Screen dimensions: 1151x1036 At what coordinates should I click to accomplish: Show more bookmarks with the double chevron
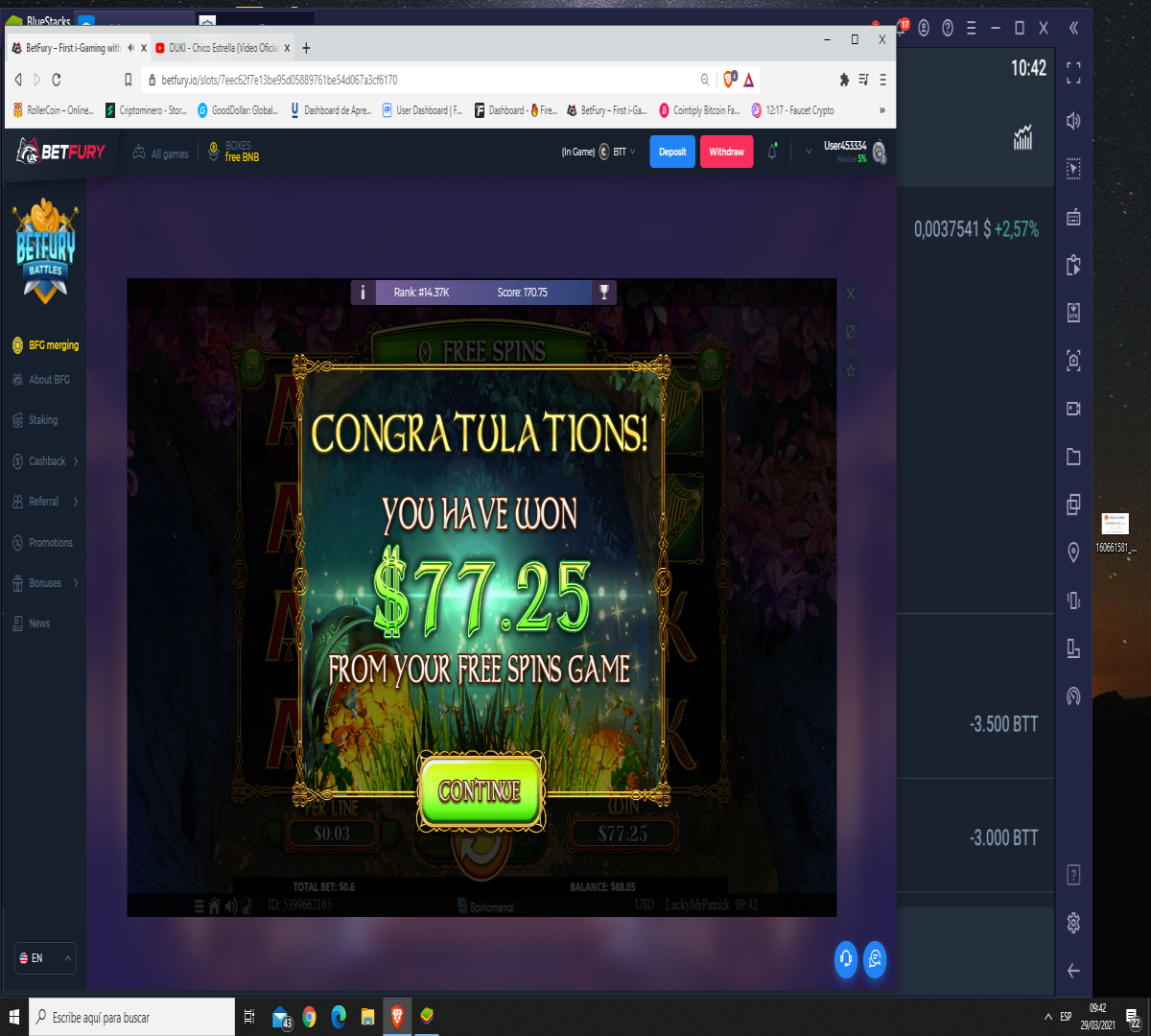tap(882, 110)
